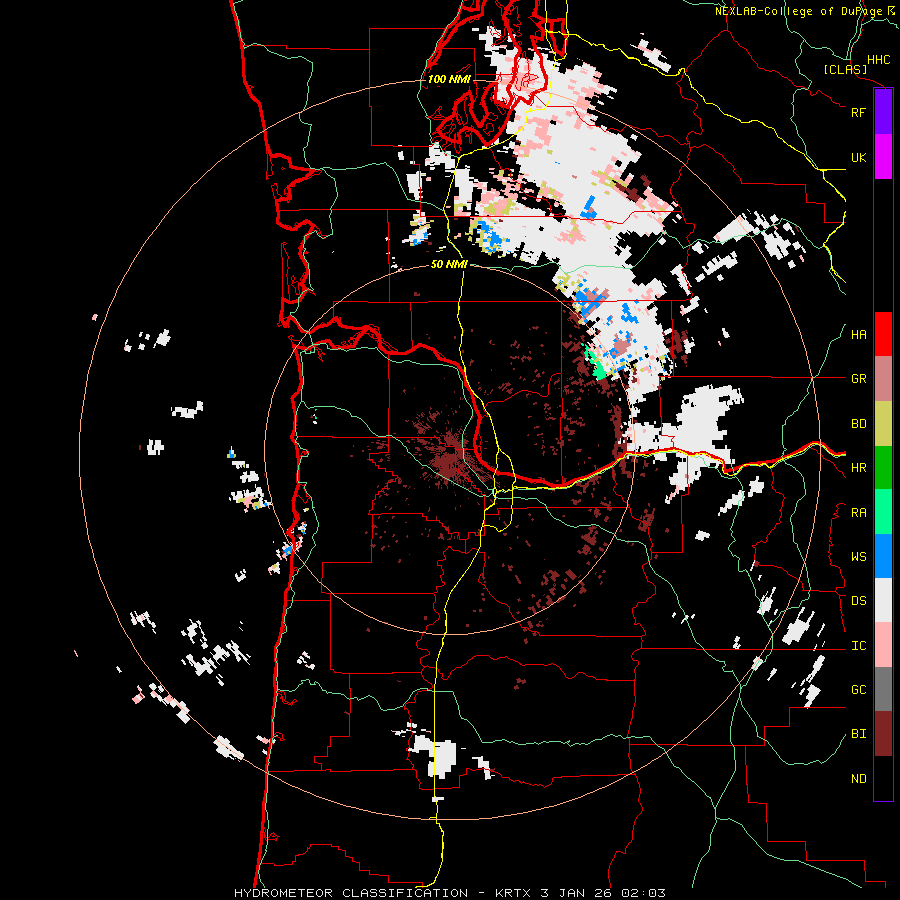The image size is (900, 900).
Task: Select the BD yellow legend block
Action: point(883,424)
